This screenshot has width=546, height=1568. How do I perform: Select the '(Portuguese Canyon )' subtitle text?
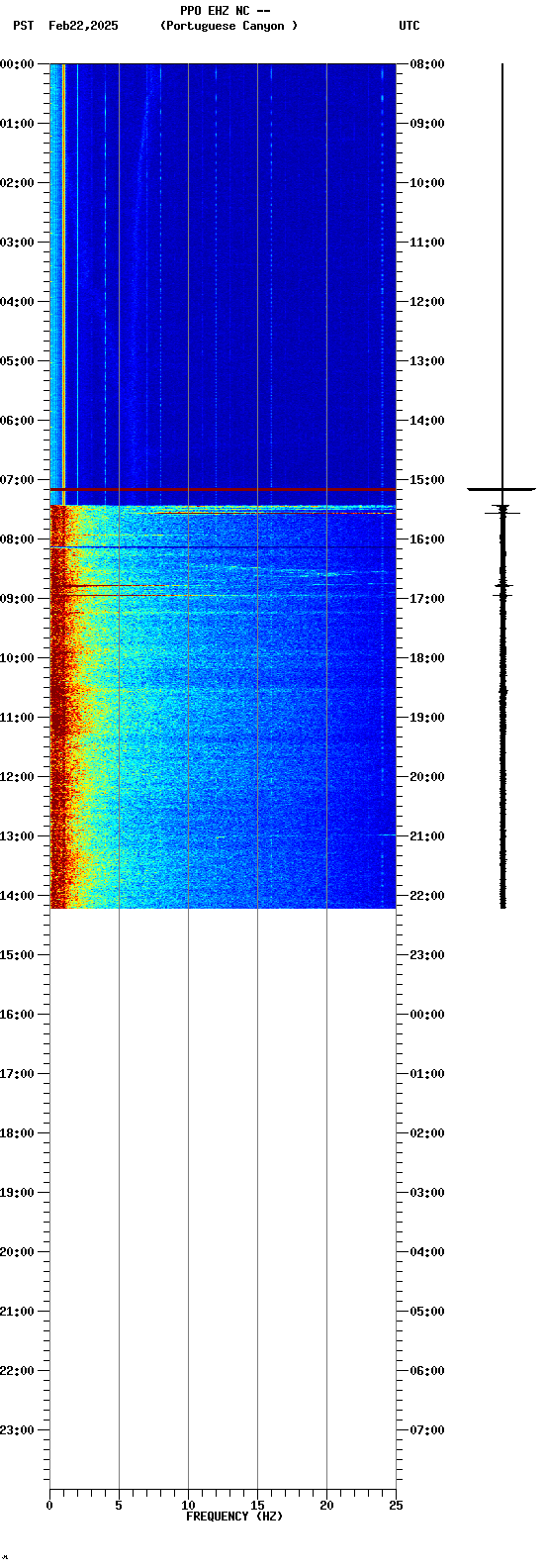pos(228,26)
